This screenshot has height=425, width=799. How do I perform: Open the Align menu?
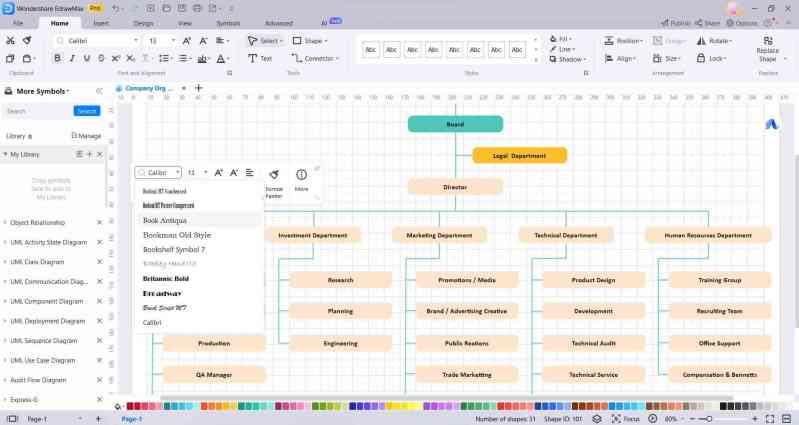pyautogui.click(x=620, y=59)
